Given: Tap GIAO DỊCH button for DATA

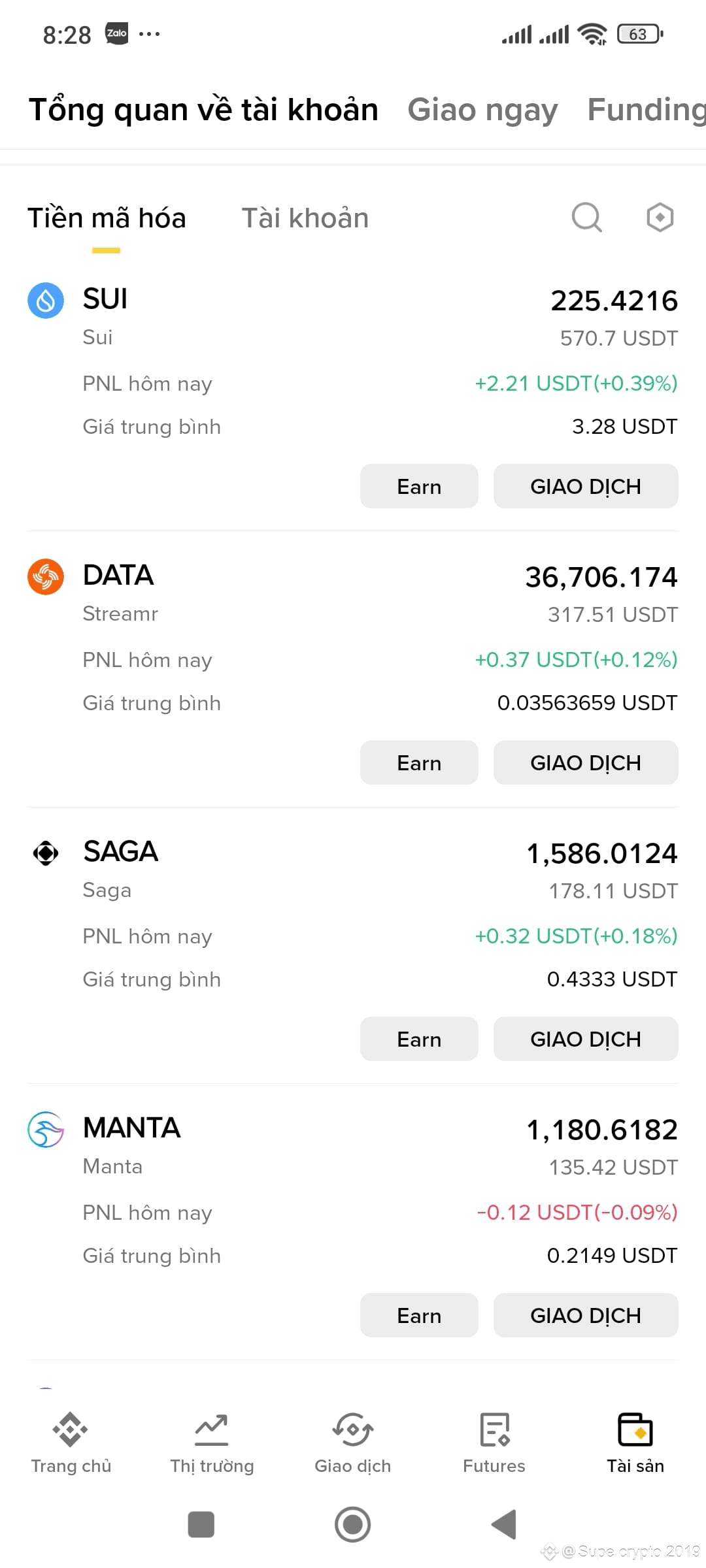Looking at the screenshot, I should (586, 762).
